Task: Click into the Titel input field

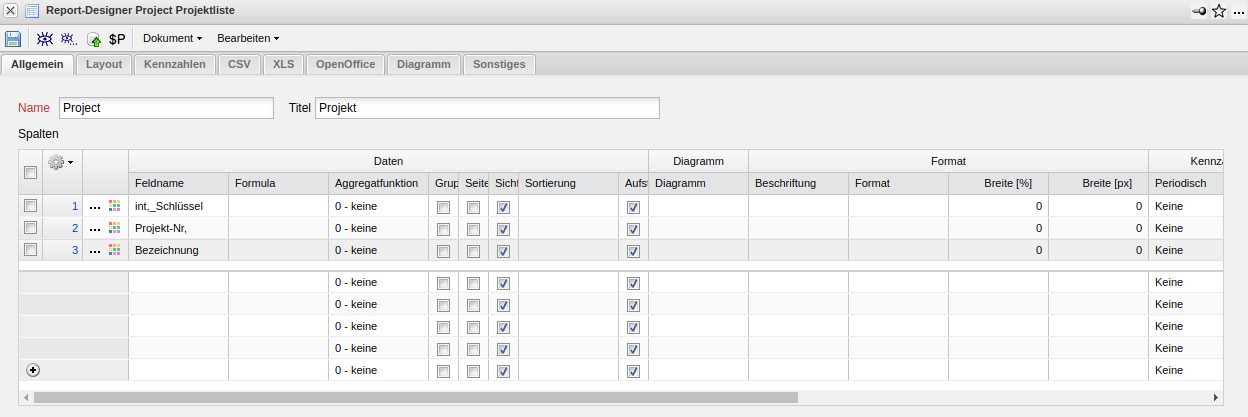Action: (x=486, y=108)
